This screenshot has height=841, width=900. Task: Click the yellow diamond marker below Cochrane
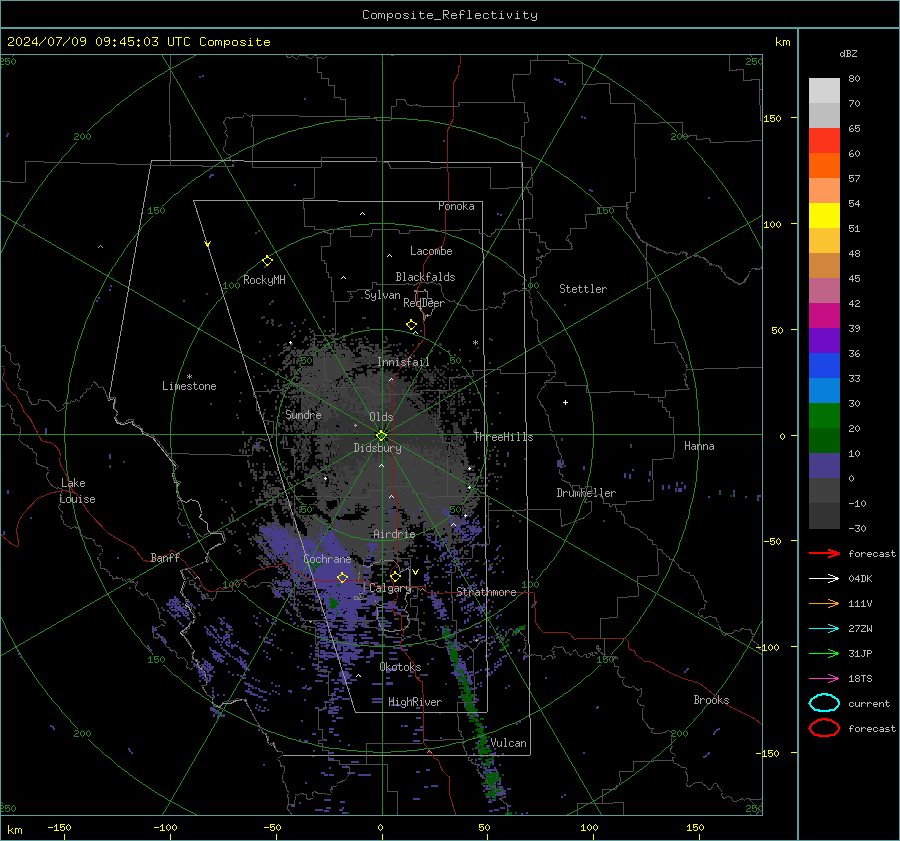[342, 577]
